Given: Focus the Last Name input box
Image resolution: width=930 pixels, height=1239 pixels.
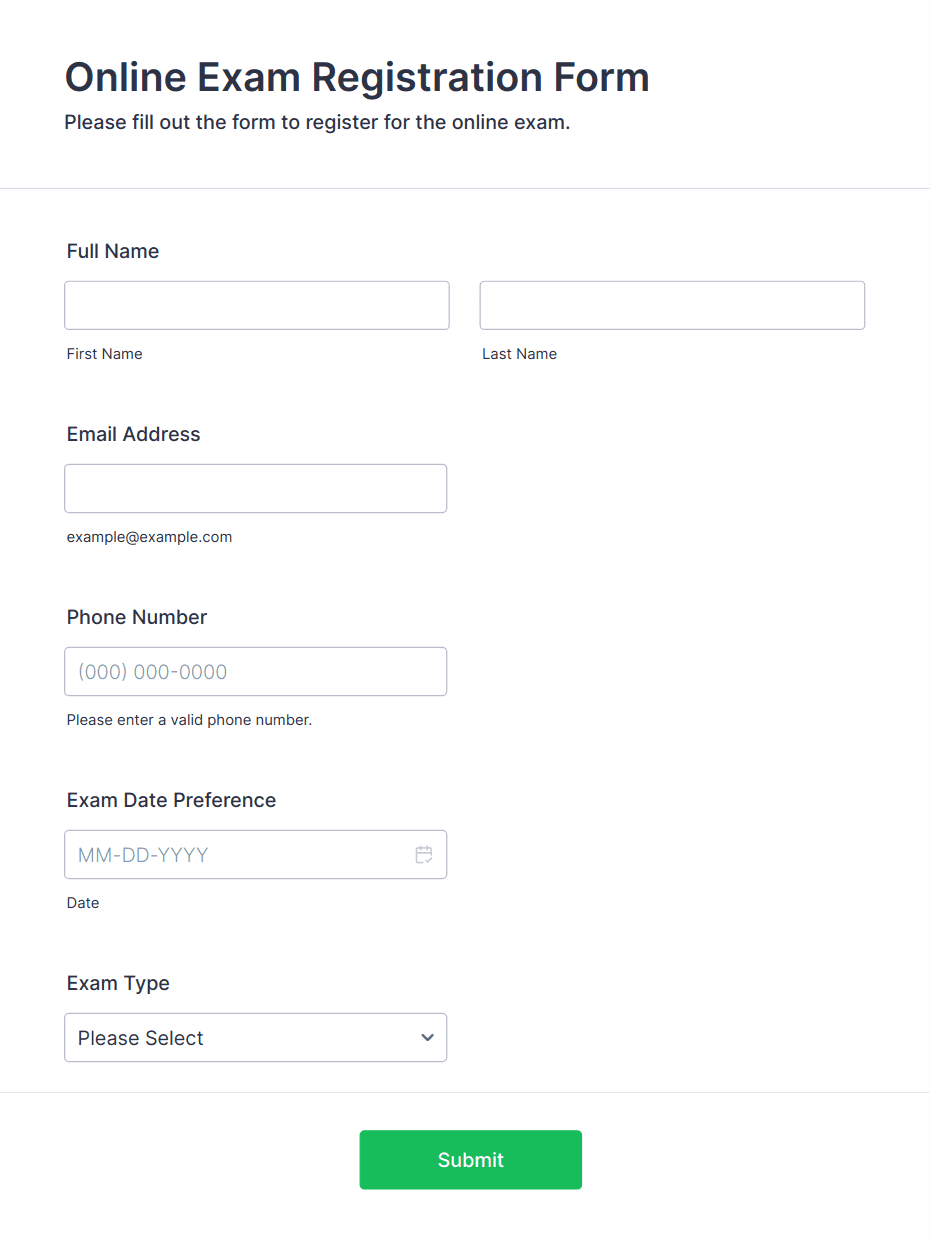Looking at the screenshot, I should point(672,305).
